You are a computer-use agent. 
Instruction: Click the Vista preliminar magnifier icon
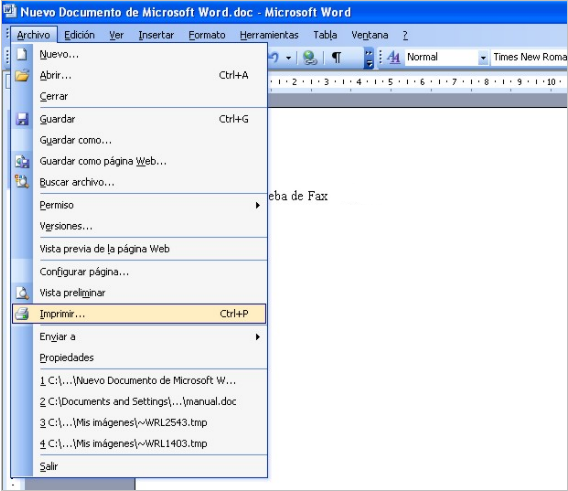point(22,293)
